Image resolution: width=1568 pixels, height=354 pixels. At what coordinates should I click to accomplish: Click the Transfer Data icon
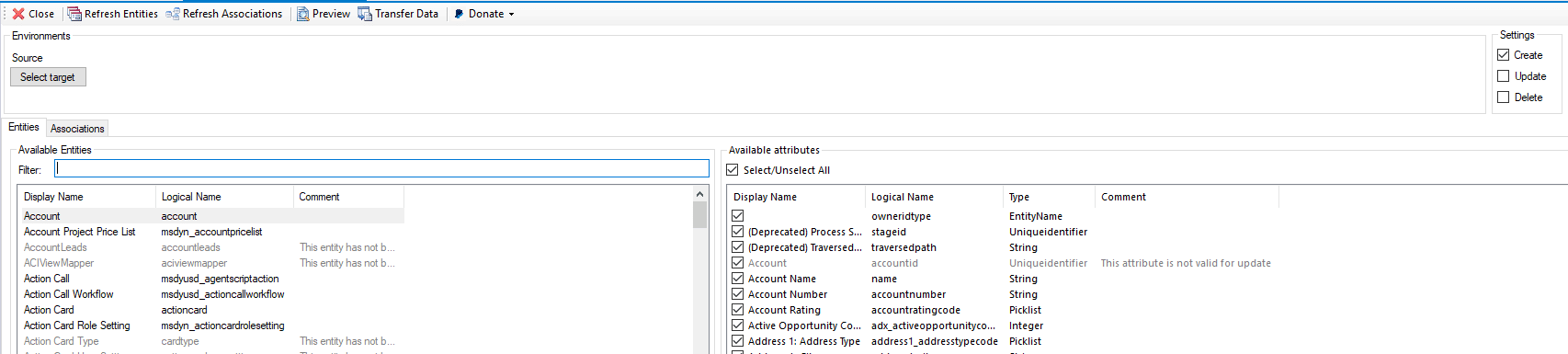pos(365,14)
